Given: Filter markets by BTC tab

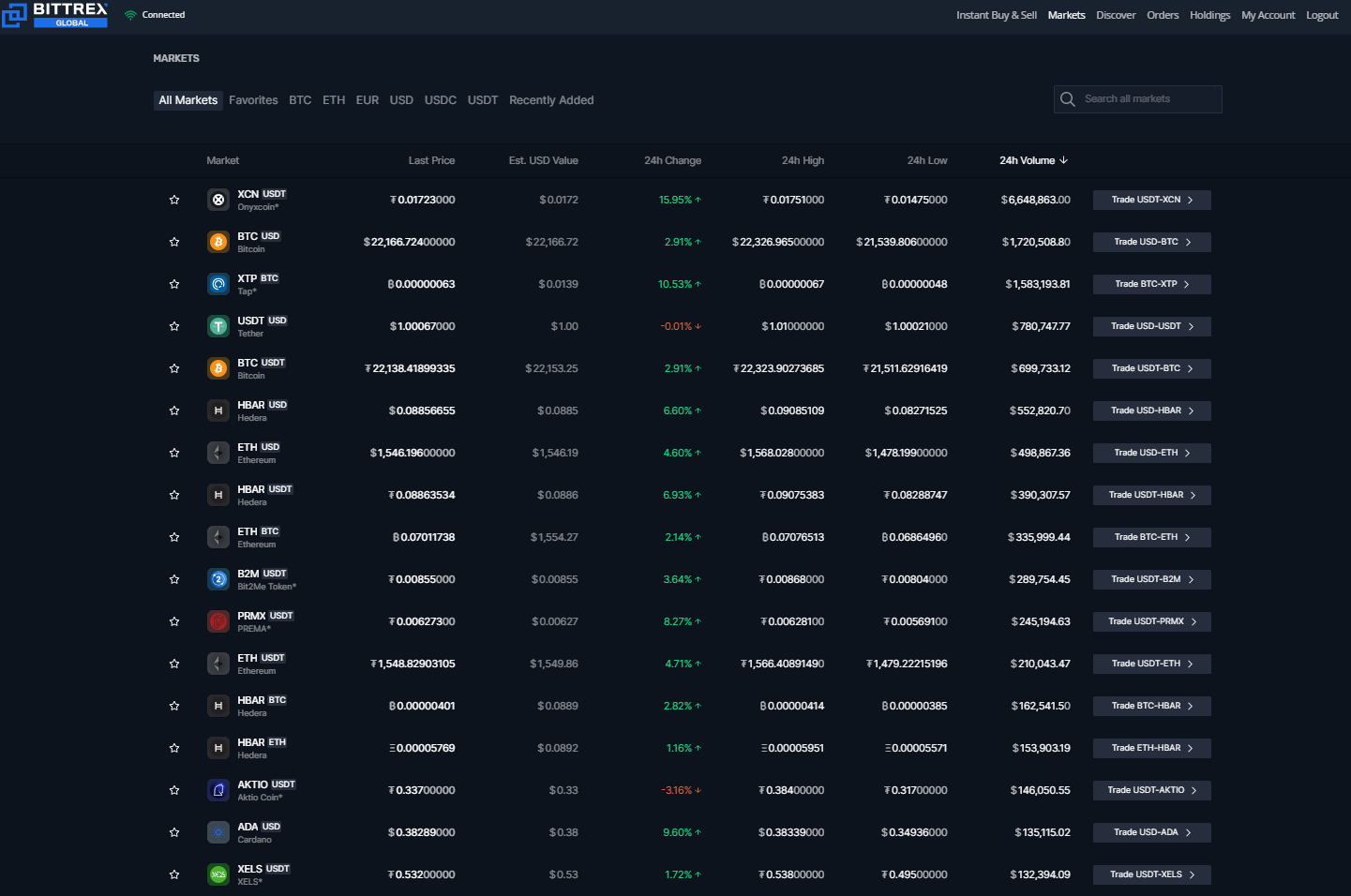Looking at the screenshot, I should 300,100.
